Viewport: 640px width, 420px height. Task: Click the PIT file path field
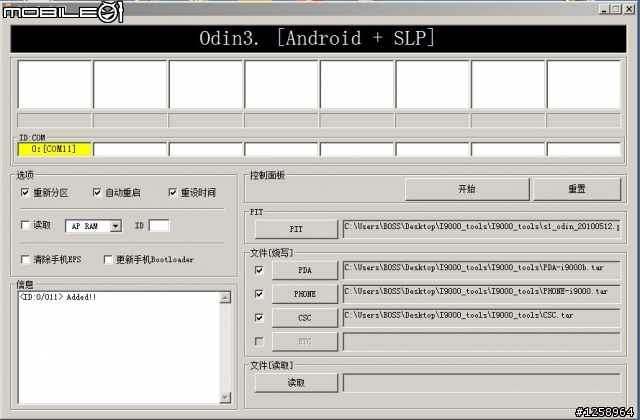click(482, 229)
